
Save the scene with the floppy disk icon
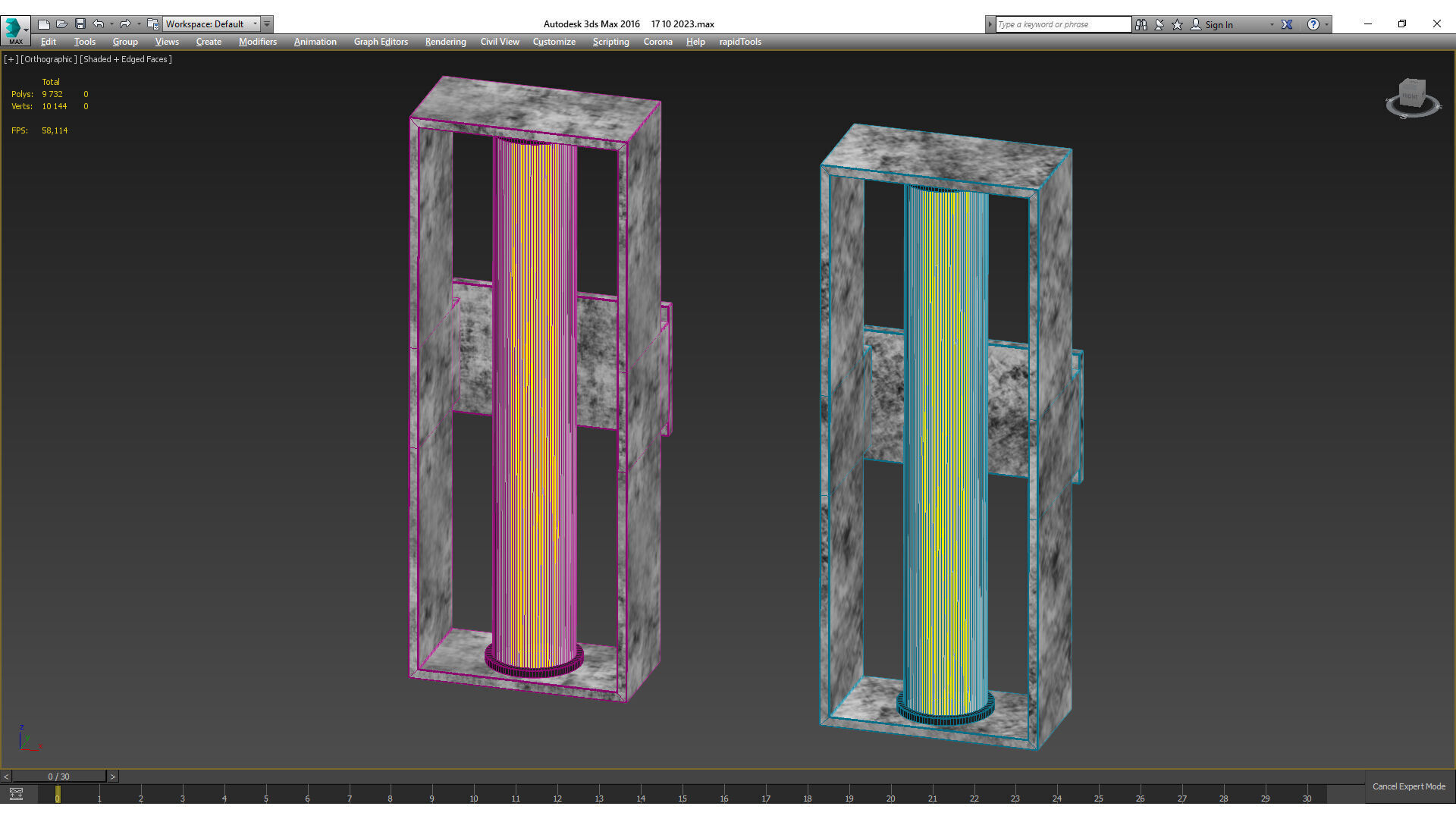click(x=80, y=24)
